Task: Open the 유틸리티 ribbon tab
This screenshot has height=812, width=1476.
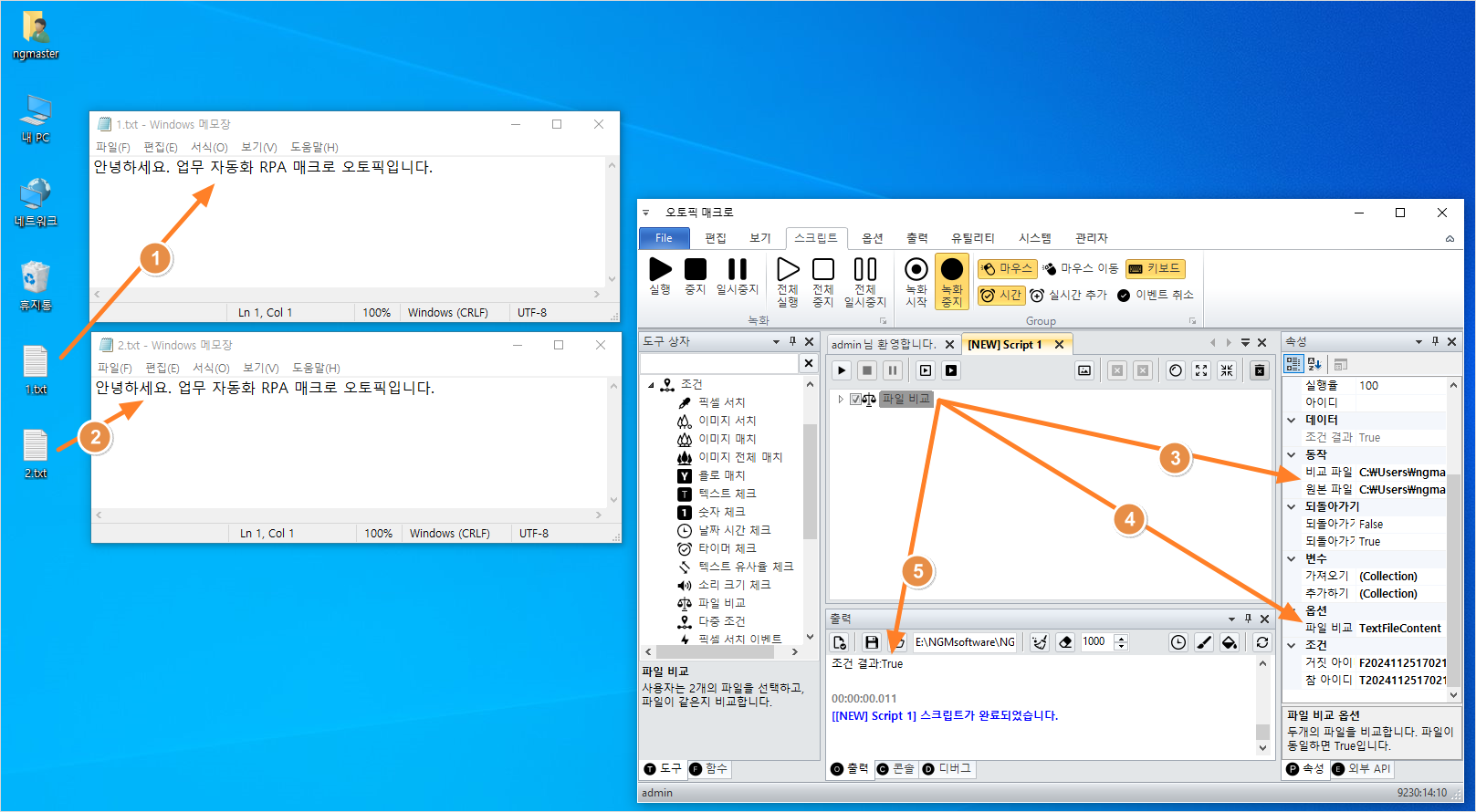Action: point(973,238)
